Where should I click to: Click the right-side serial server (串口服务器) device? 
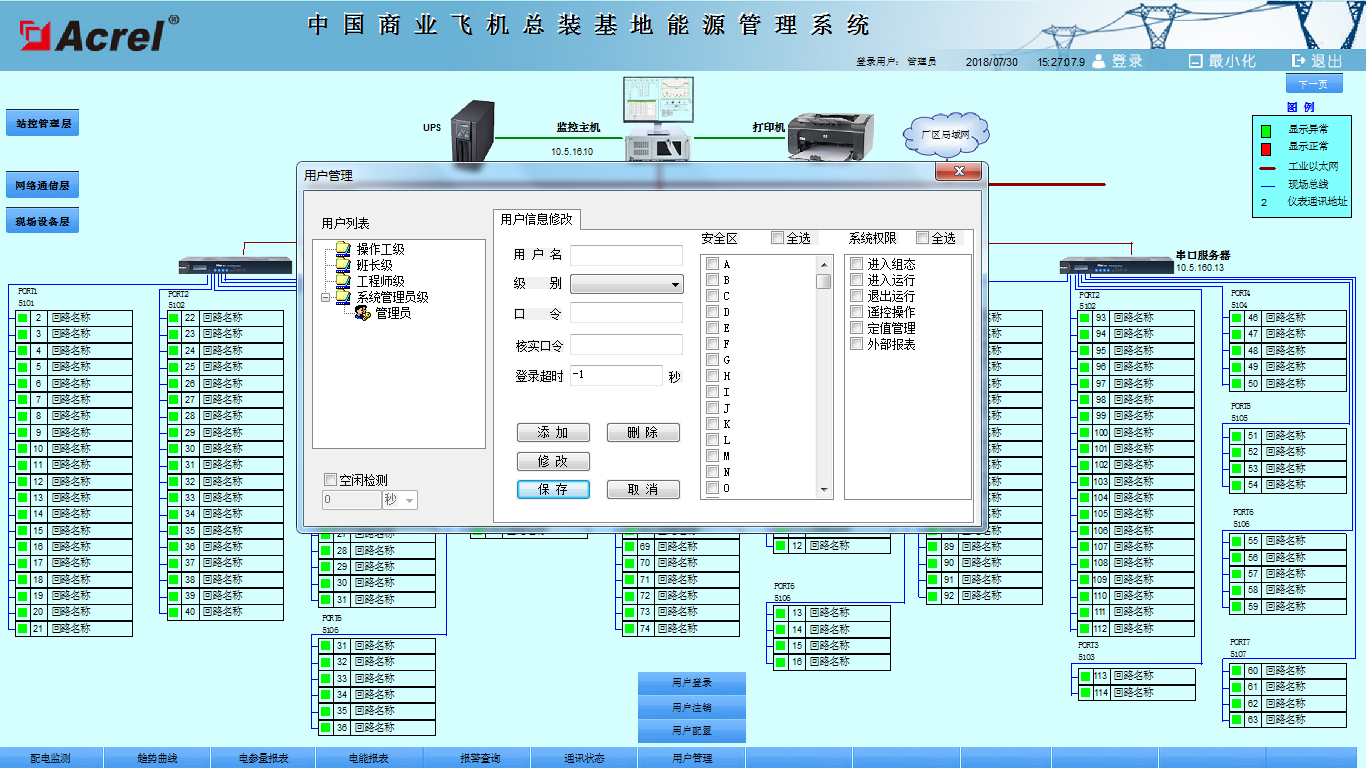[x=1116, y=266]
